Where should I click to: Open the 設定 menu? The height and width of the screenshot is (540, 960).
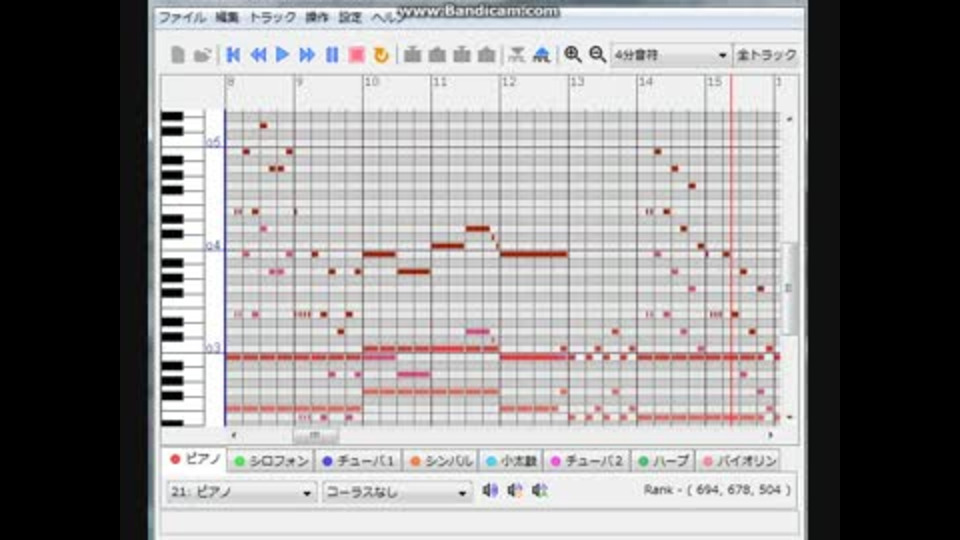350,17
